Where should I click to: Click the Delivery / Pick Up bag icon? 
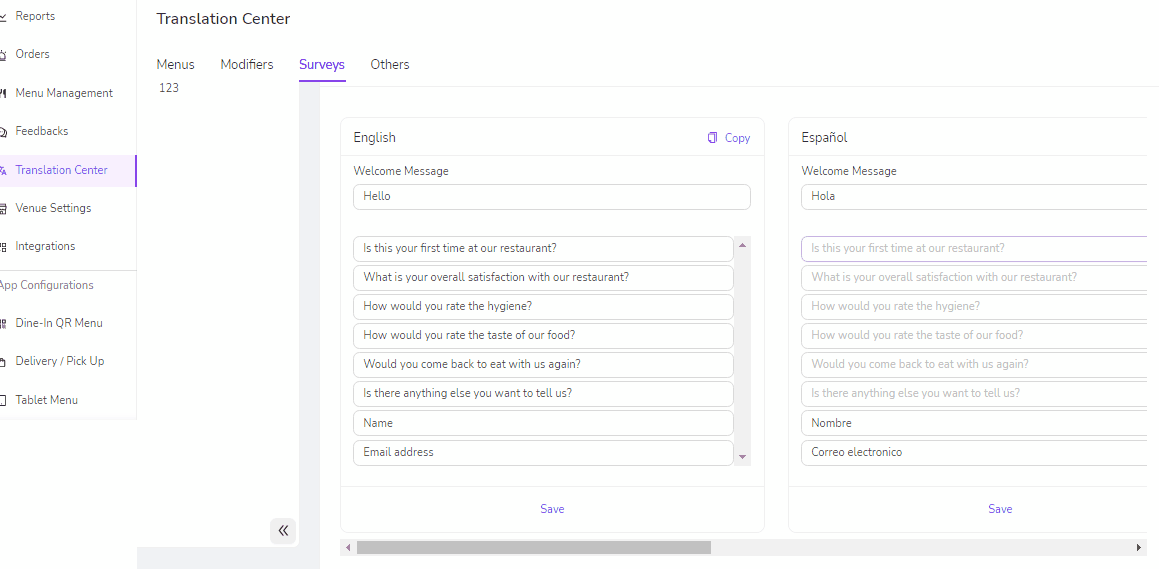point(3,362)
